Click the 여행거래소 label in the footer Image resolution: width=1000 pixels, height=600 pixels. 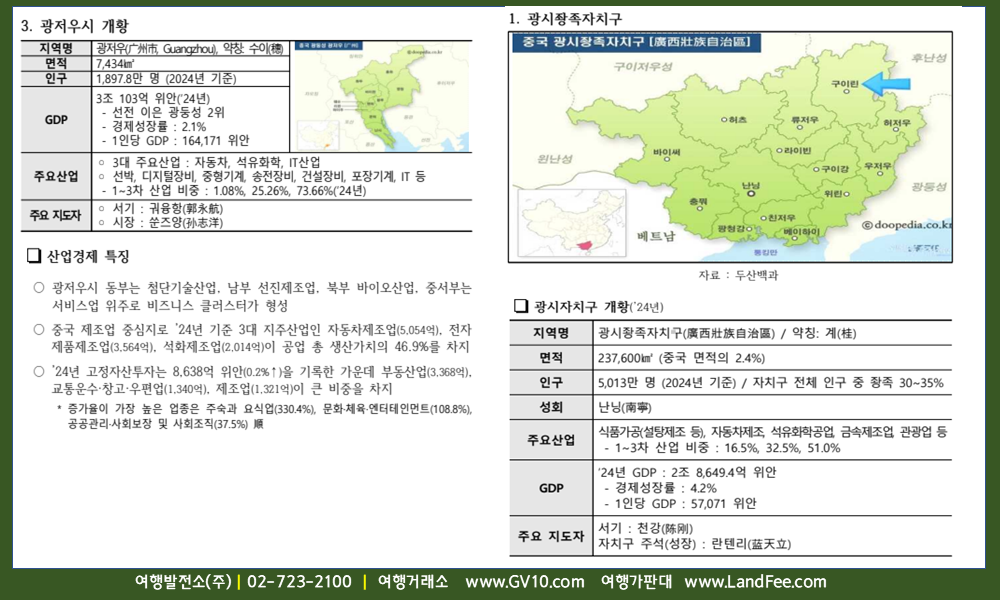point(413,582)
